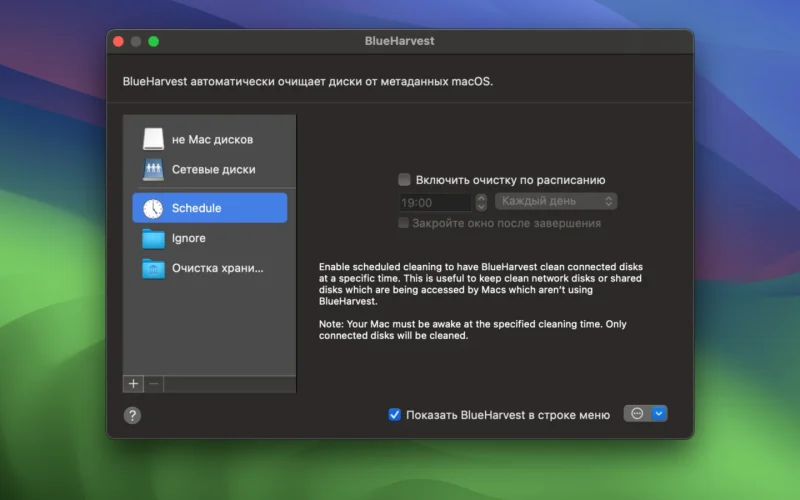Enable Включить очистку по расписанию checkbox
The height and width of the screenshot is (500, 800).
click(404, 180)
